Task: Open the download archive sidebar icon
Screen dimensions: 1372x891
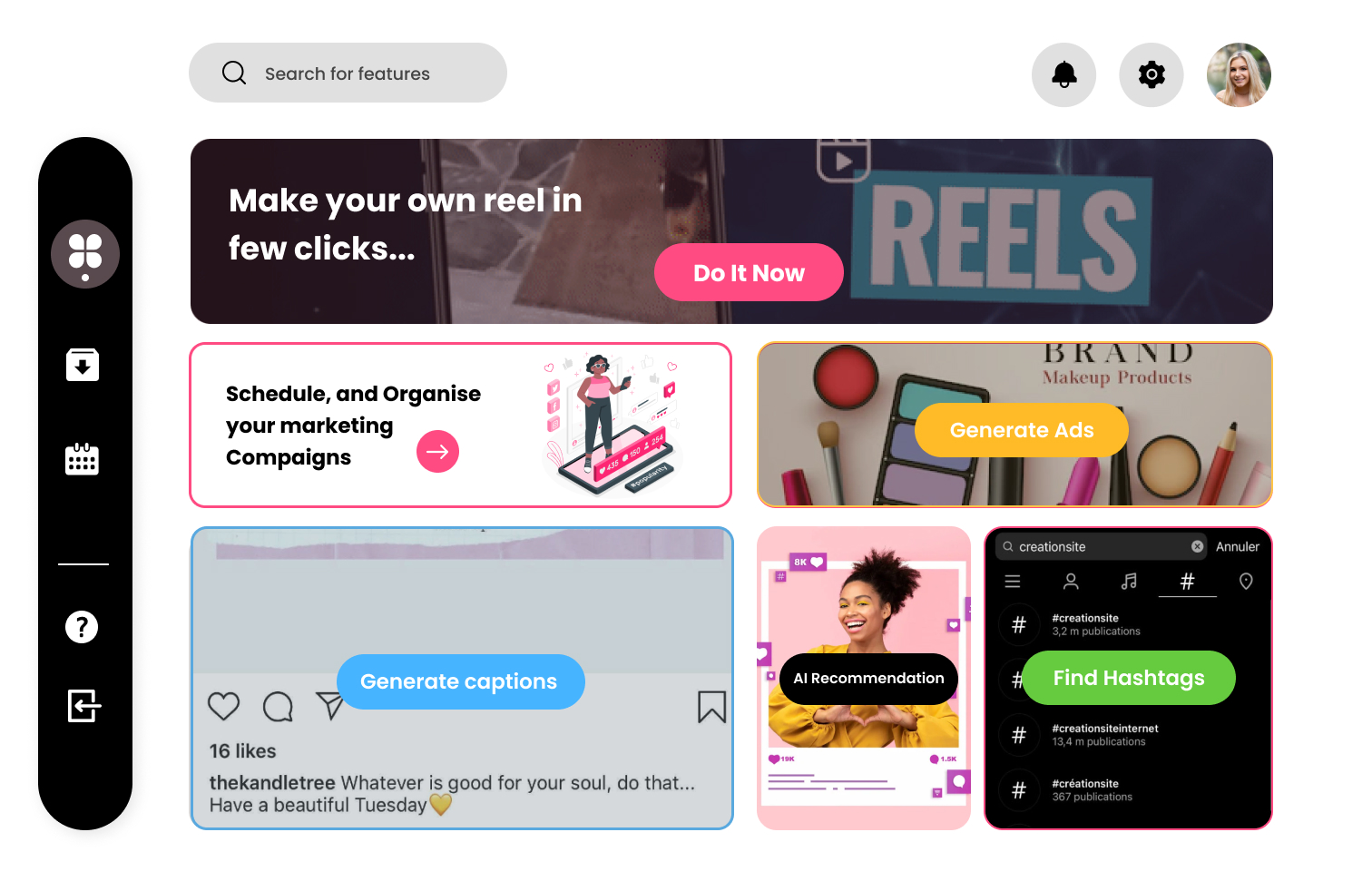Action: (x=83, y=365)
